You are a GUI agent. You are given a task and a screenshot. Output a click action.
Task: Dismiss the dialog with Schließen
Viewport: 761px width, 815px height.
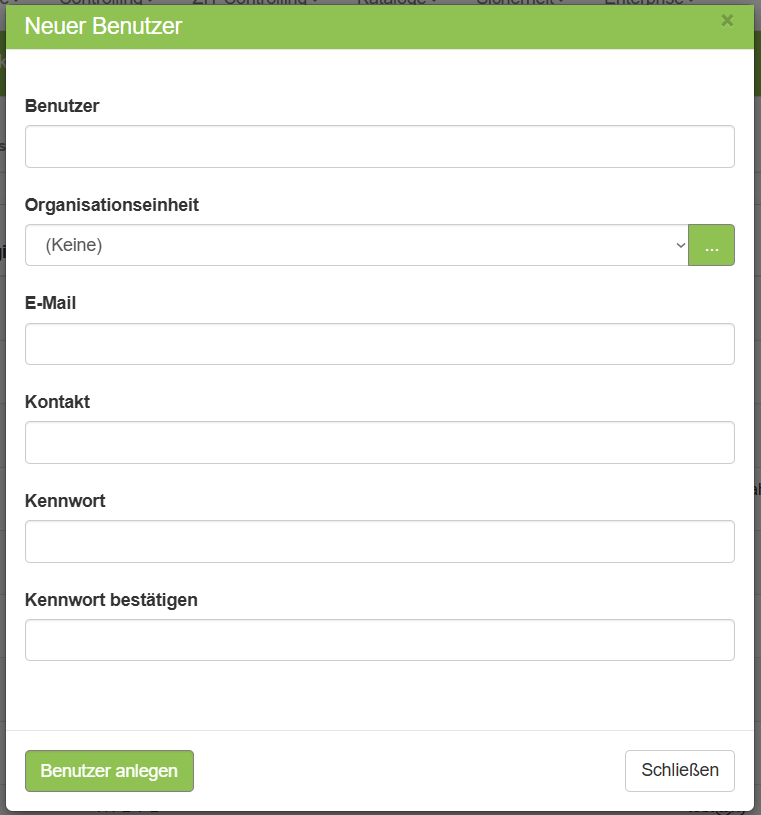coord(679,771)
